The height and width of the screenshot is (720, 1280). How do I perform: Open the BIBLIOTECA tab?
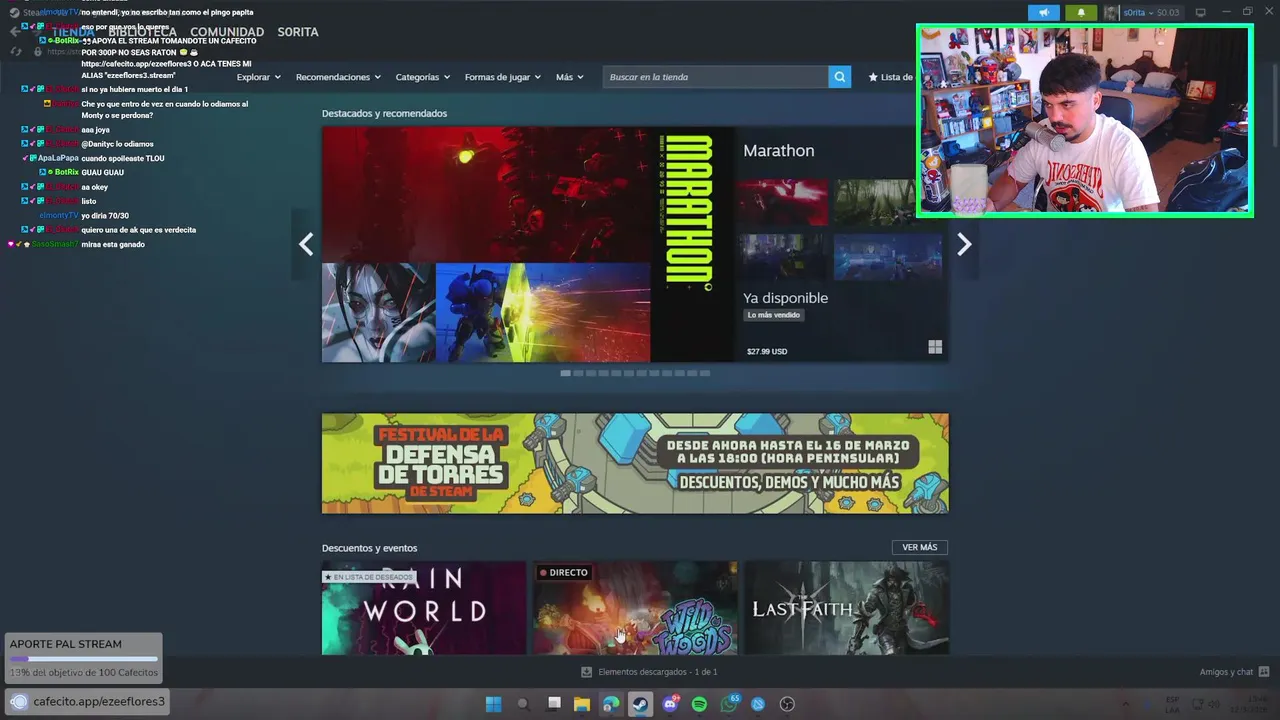[142, 32]
